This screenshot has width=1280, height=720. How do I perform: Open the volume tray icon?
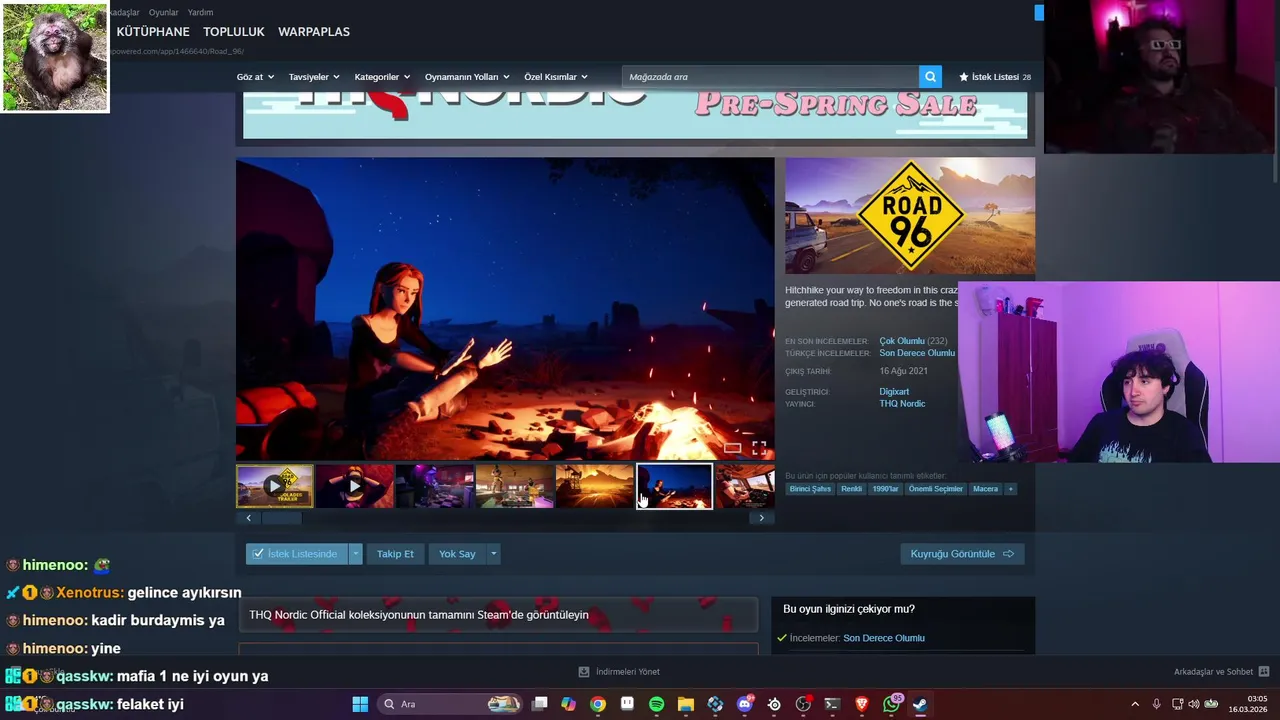click(x=1193, y=704)
